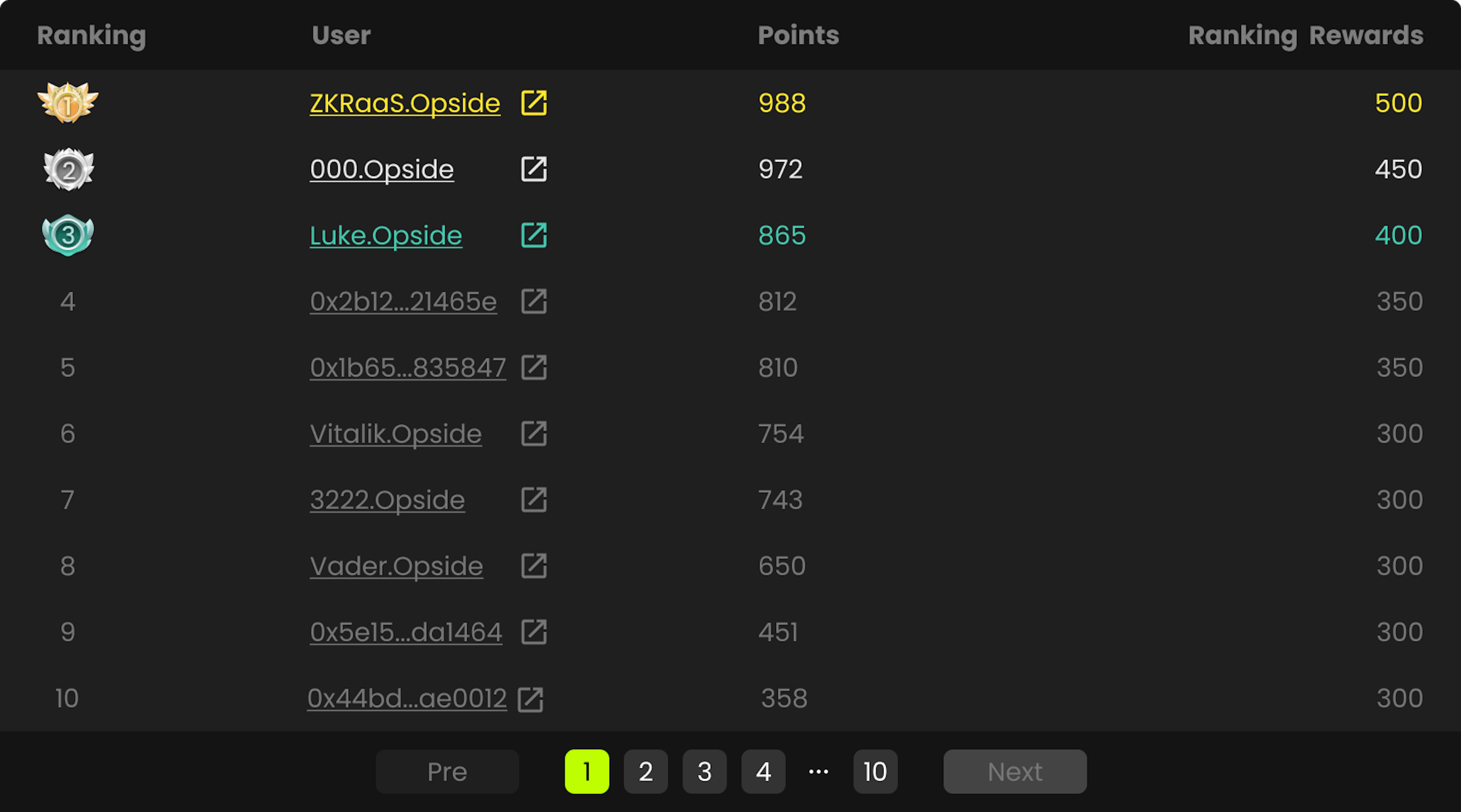Click the external link icon for 0x2b12...21465e

(x=534, y=300)
